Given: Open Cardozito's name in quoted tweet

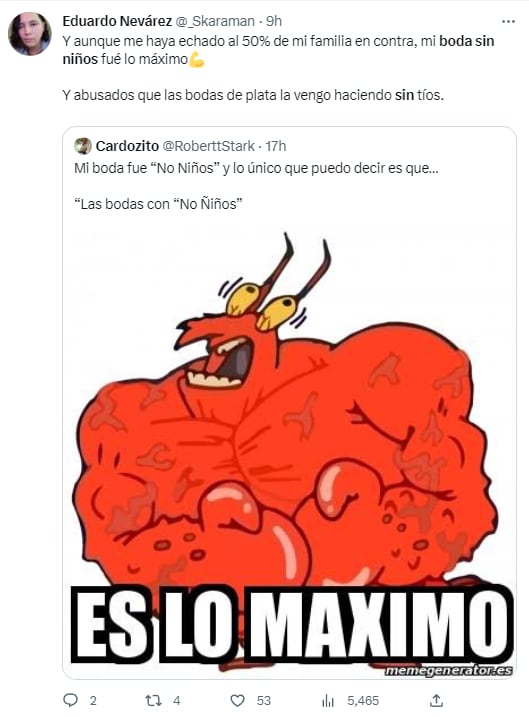Looking at the screenshot, I should pos(127,146).
